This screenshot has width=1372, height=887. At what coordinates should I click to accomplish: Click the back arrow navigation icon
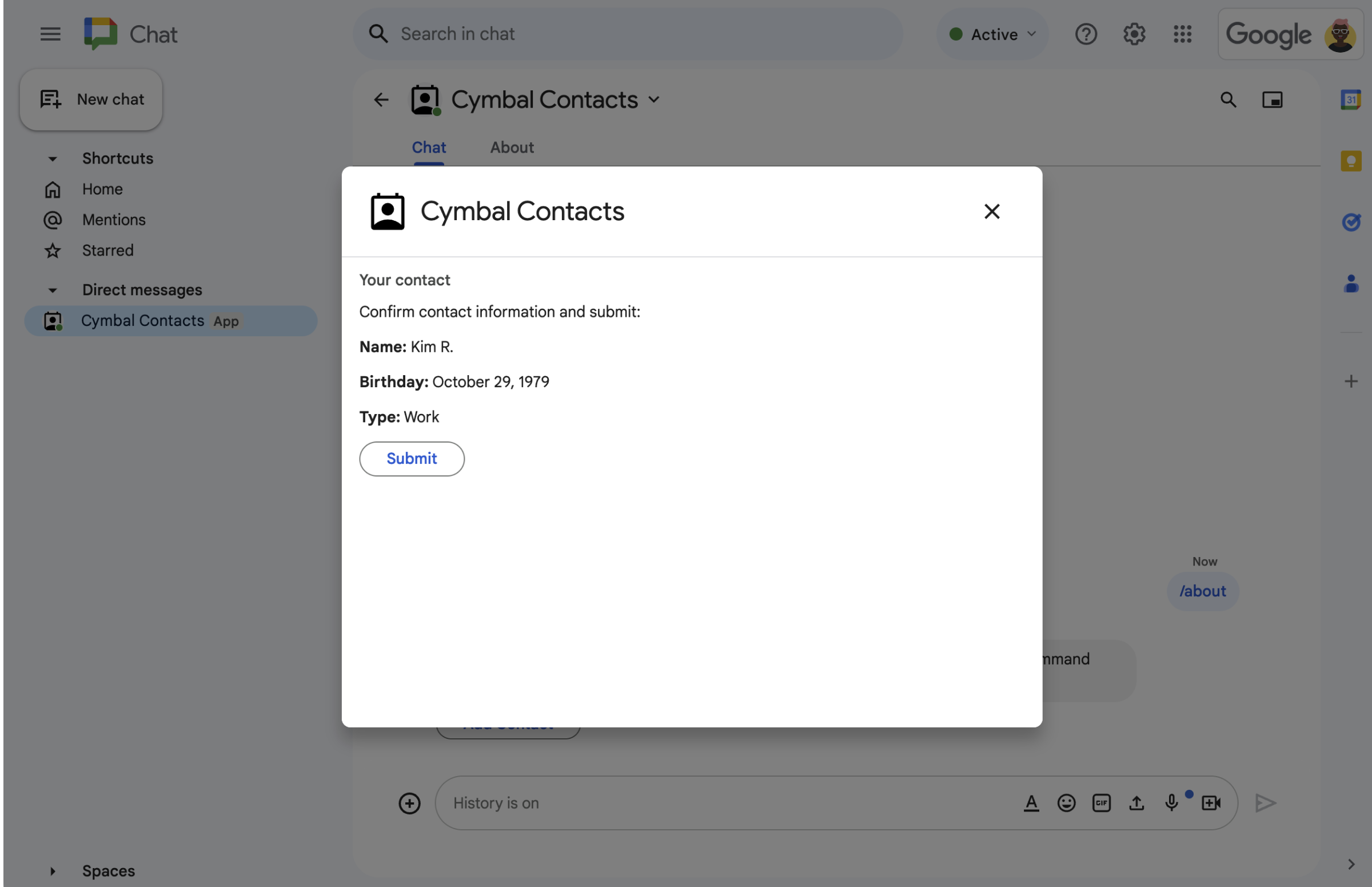tap(381, 100)
